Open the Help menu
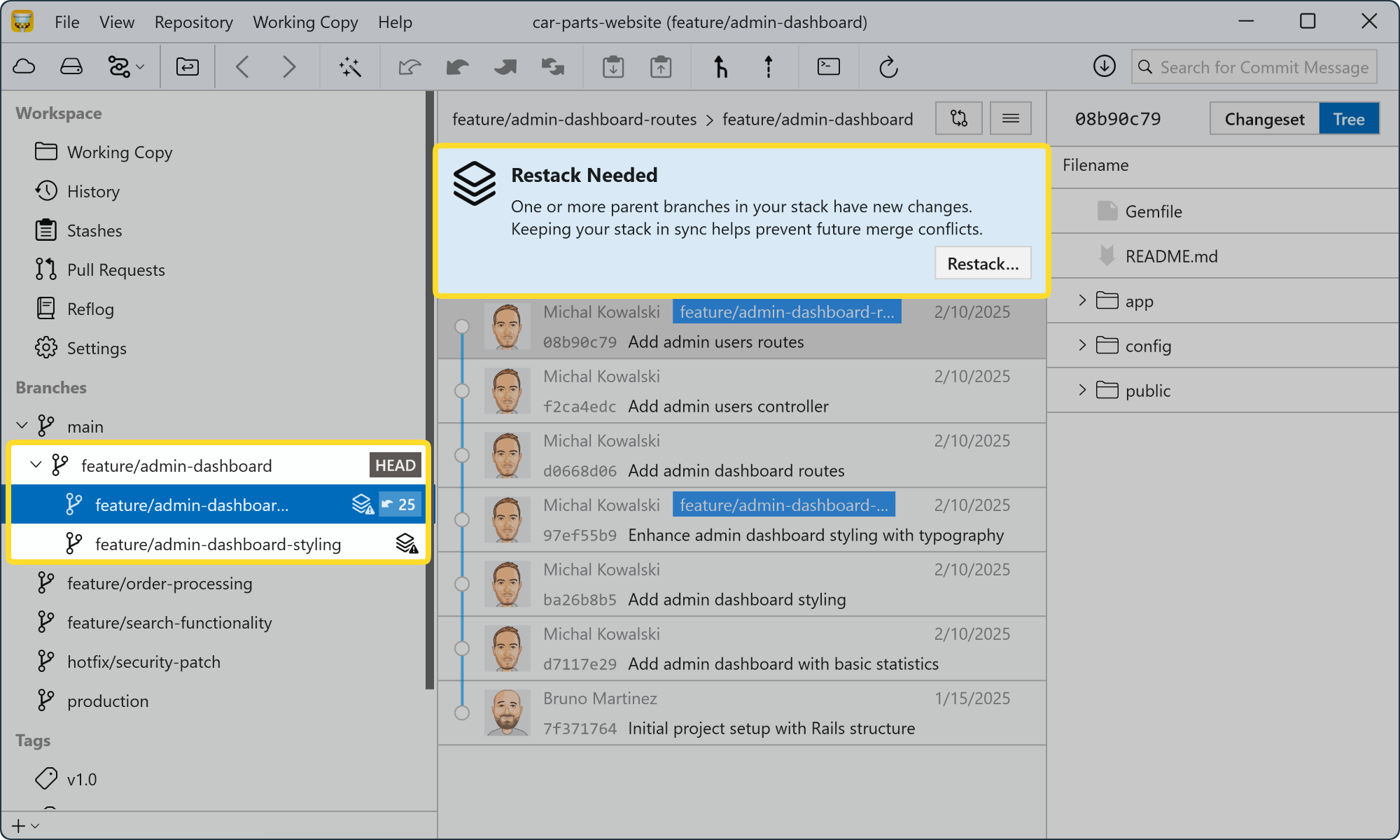This screenshot has height=840, width=1400. click(x=395, y=22)
